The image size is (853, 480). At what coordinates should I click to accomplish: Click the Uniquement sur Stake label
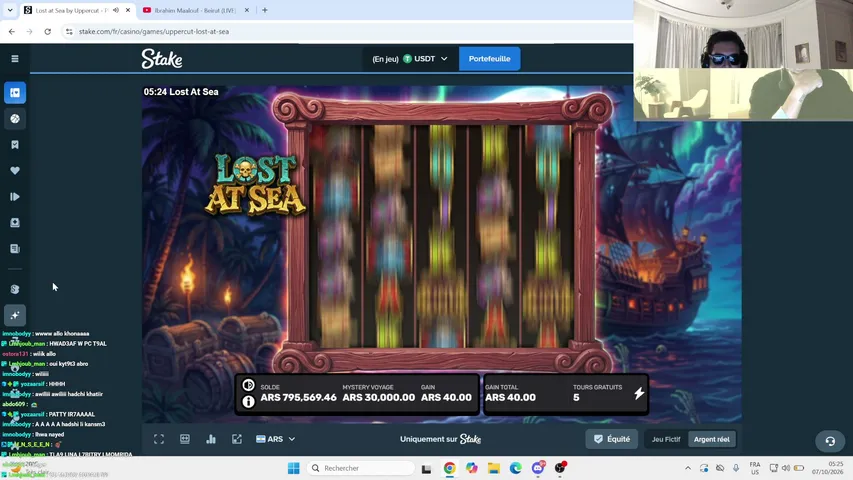pyautogui.click(x=440, y=439)
